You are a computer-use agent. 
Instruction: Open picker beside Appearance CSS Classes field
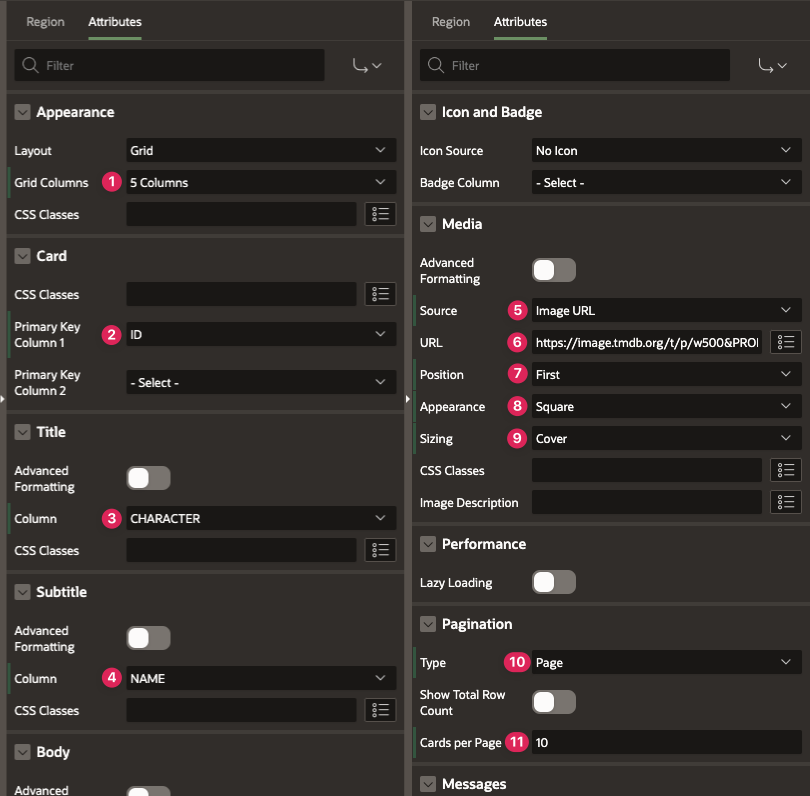(380, 214)
